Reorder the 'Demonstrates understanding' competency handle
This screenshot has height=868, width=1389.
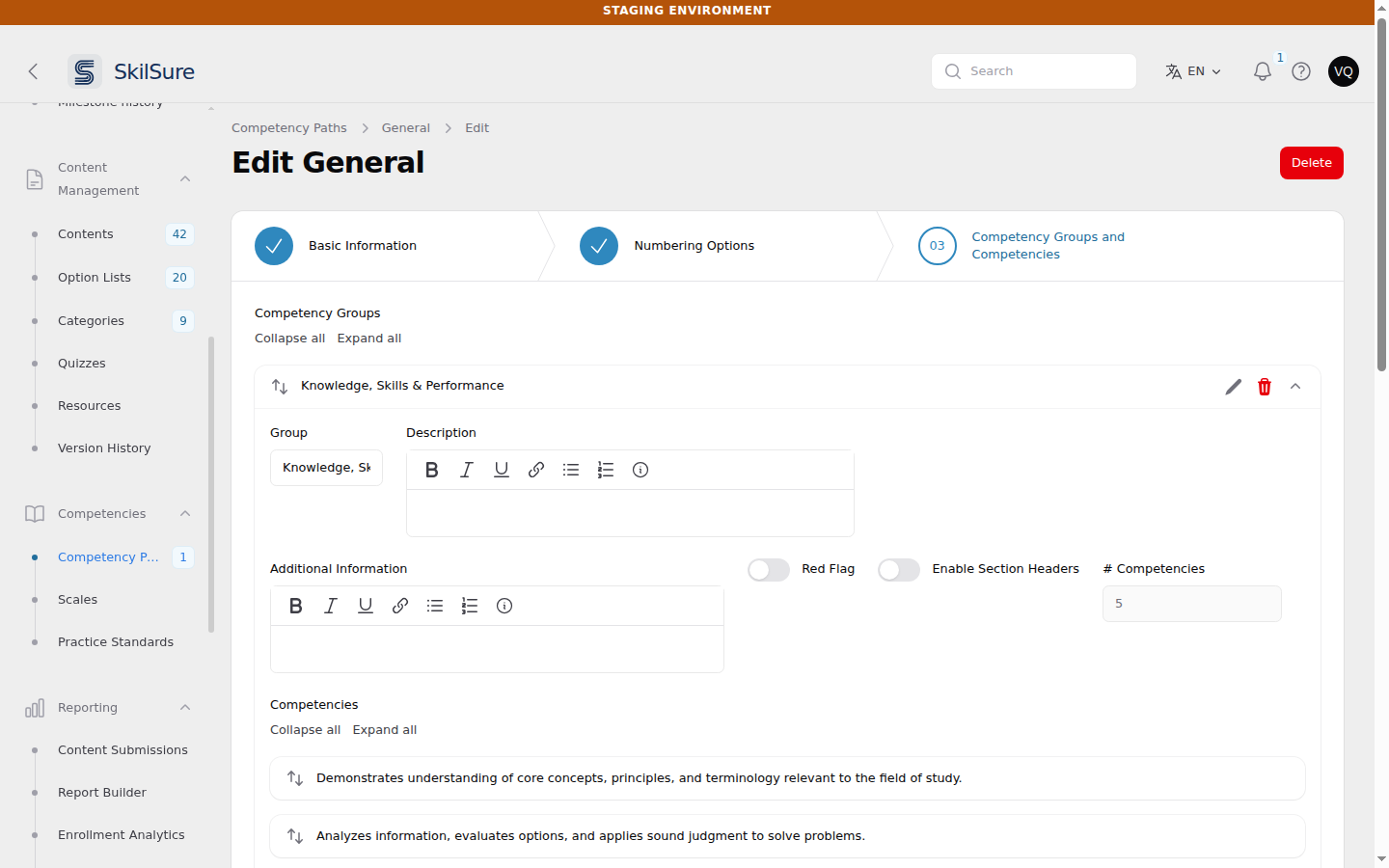click(x=295, y=778)
